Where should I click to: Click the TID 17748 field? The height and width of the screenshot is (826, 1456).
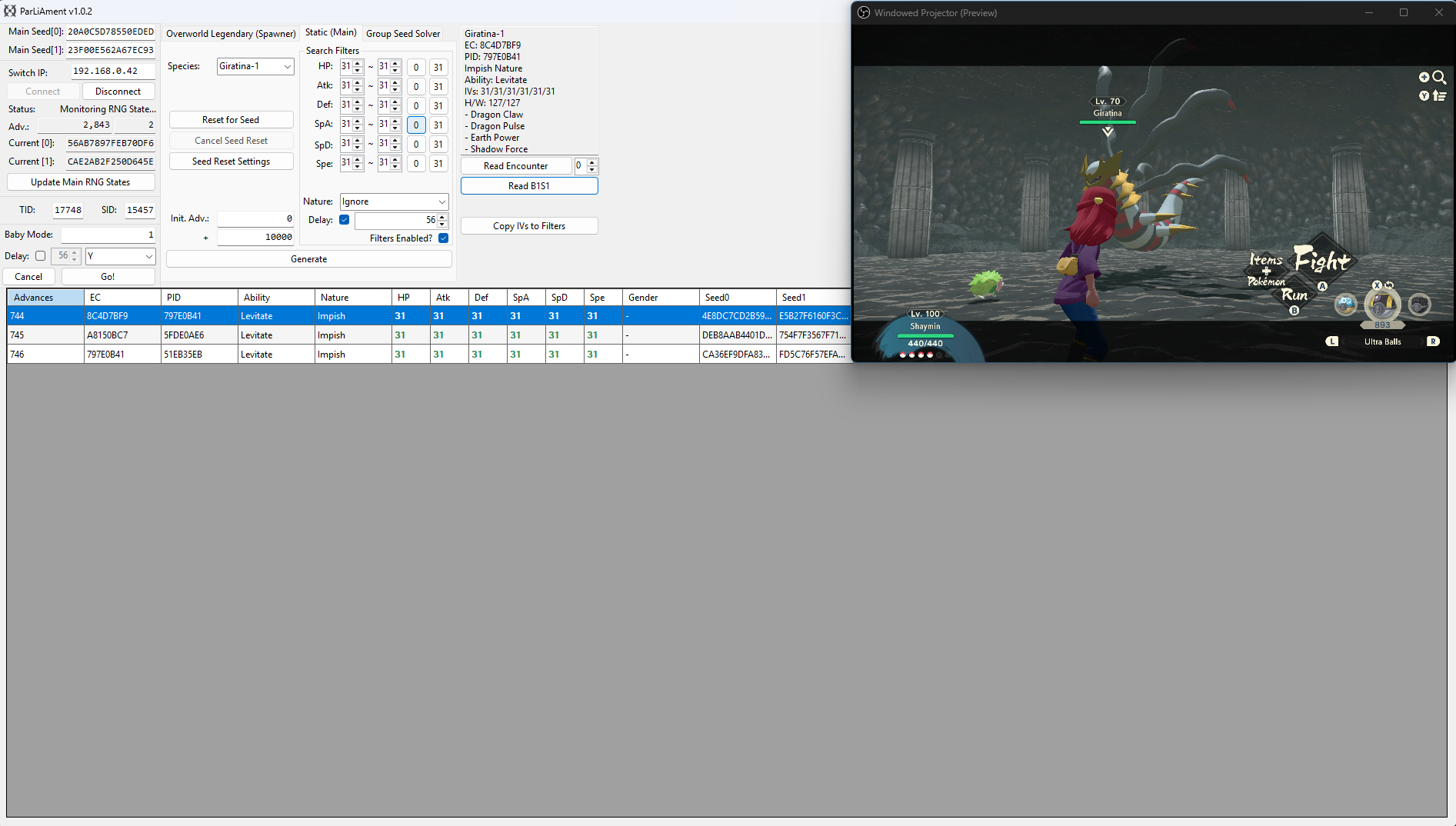68,210
